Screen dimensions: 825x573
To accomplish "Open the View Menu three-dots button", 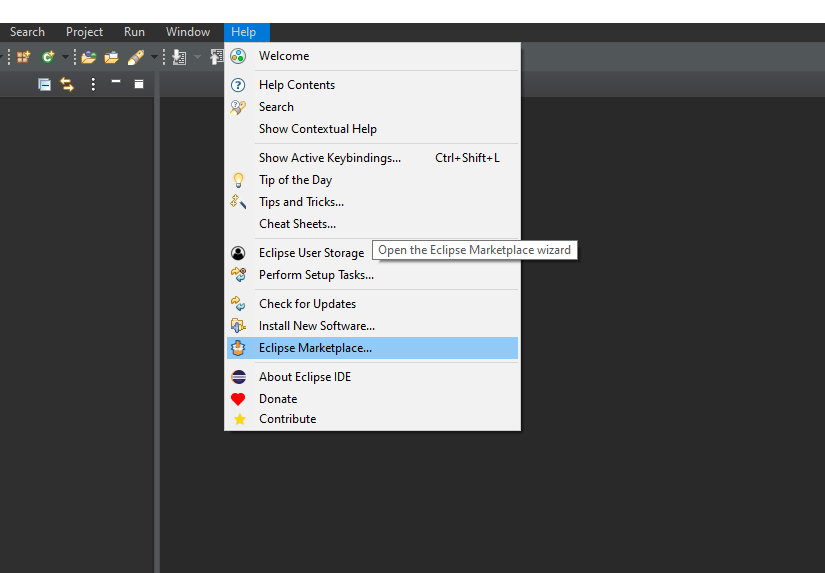I will tap(93, 84).
